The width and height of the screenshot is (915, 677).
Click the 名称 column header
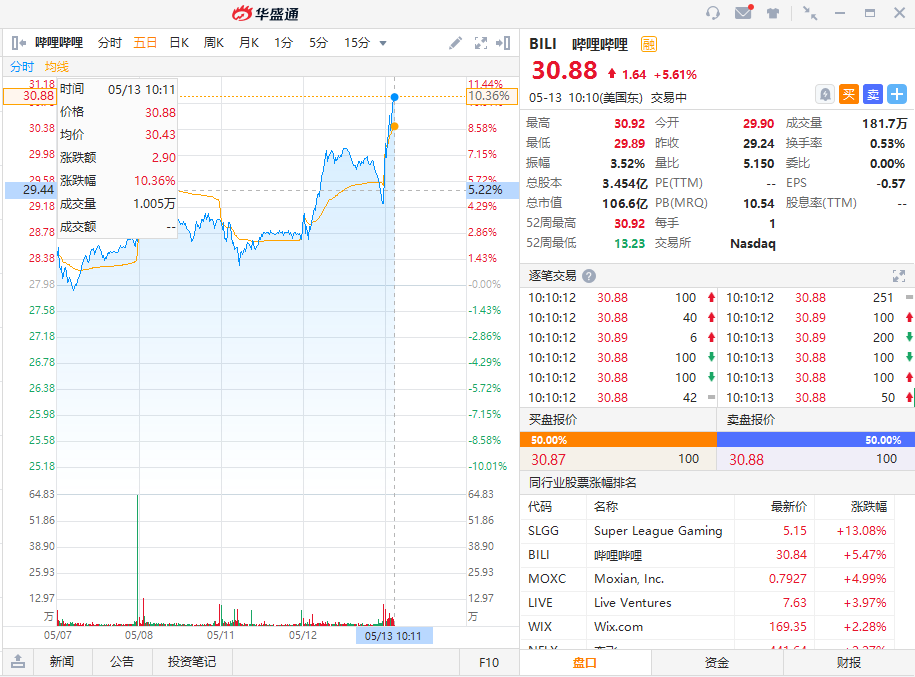click(606, 507)
